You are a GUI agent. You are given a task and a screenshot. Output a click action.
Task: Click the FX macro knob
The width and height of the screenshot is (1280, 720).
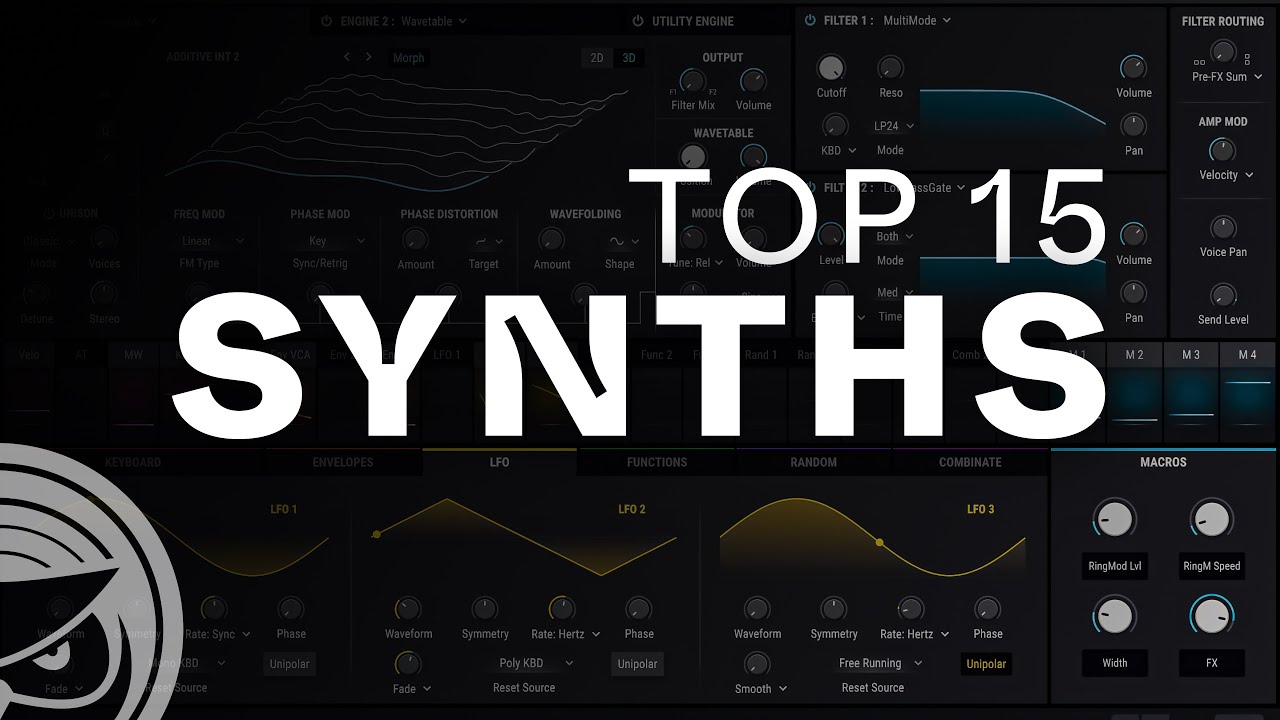click(1211, 616)
